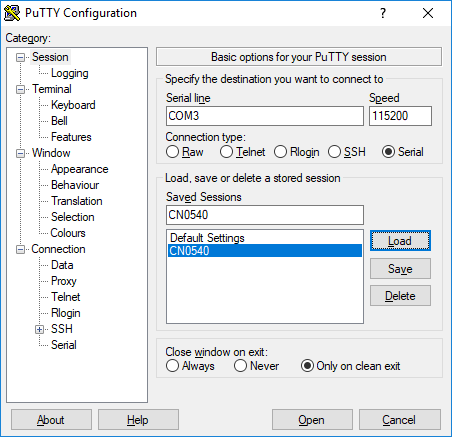Choose the Telnet connection type
The height and width of the screenshot is (437, 452).
(x=226, y=152)
